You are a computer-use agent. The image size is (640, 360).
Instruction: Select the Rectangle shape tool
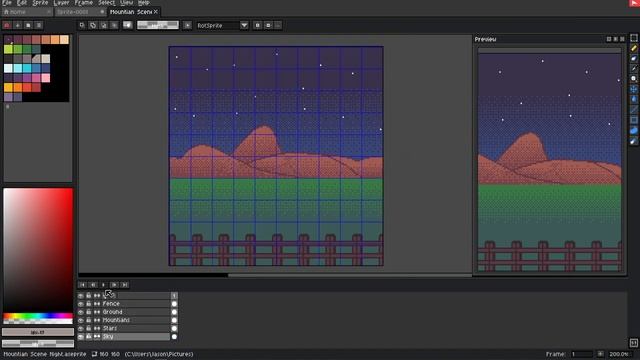tap(633, 120)
